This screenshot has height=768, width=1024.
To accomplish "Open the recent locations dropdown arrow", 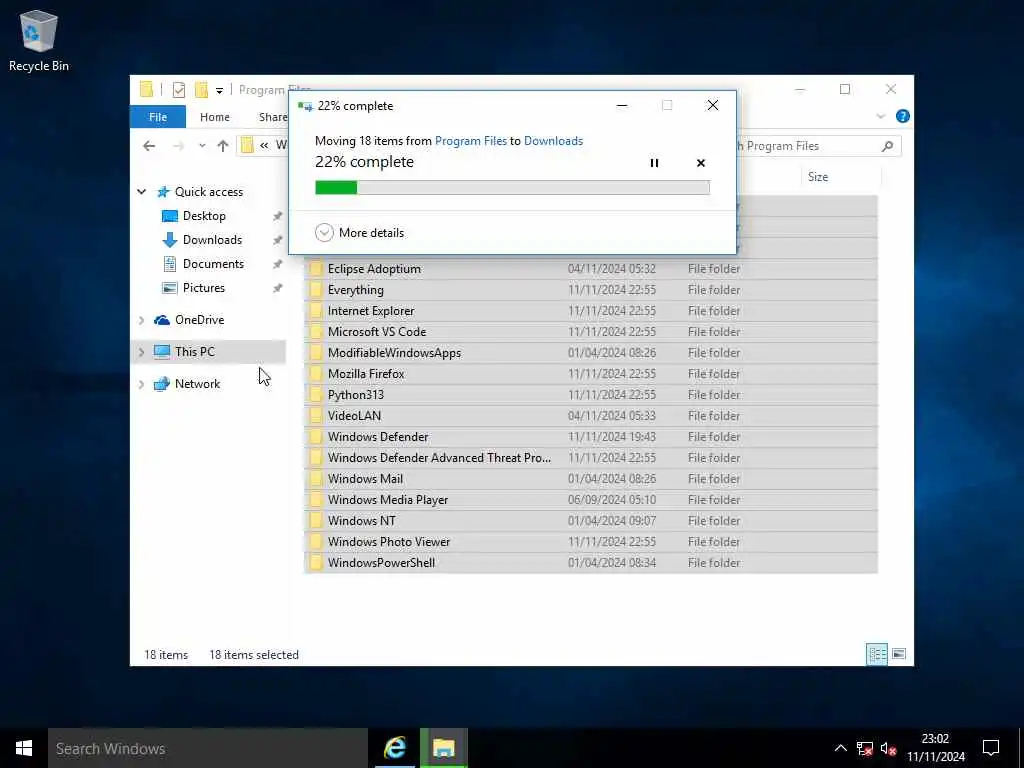I will 202,146.
